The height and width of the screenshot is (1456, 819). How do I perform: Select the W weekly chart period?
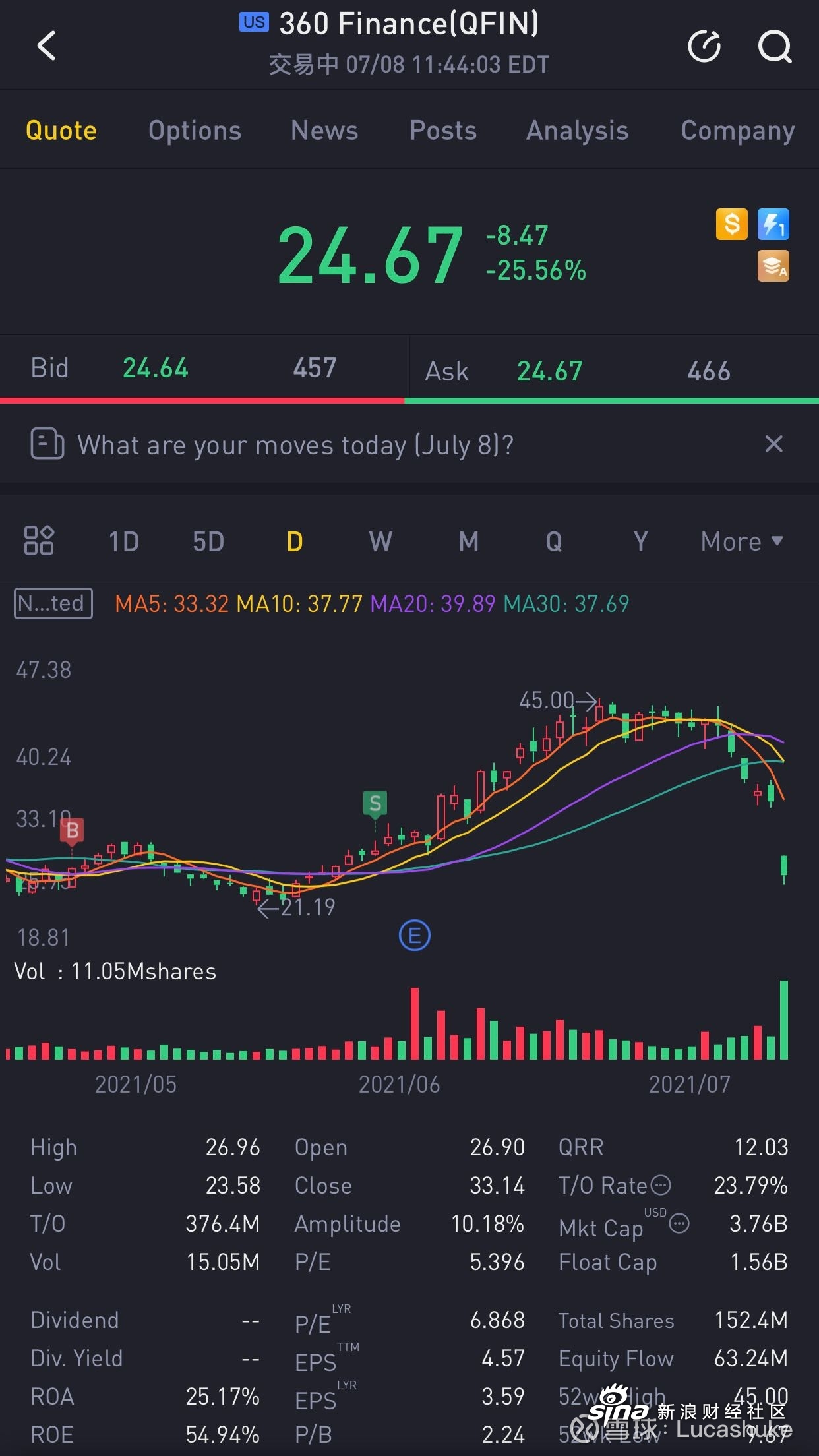(x=380, y=541)
